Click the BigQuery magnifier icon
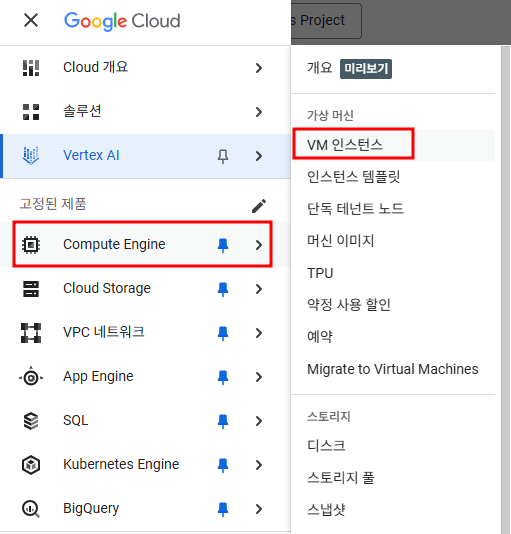 click(x=31, y=509)
